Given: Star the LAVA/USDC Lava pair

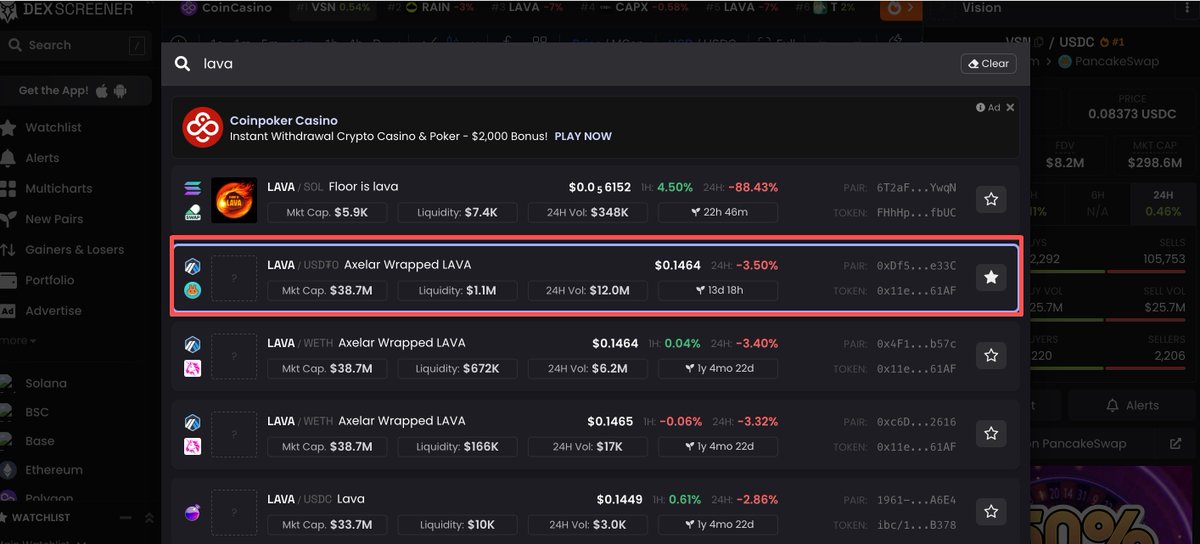Looking at the screenshot, I should point(991,511).
